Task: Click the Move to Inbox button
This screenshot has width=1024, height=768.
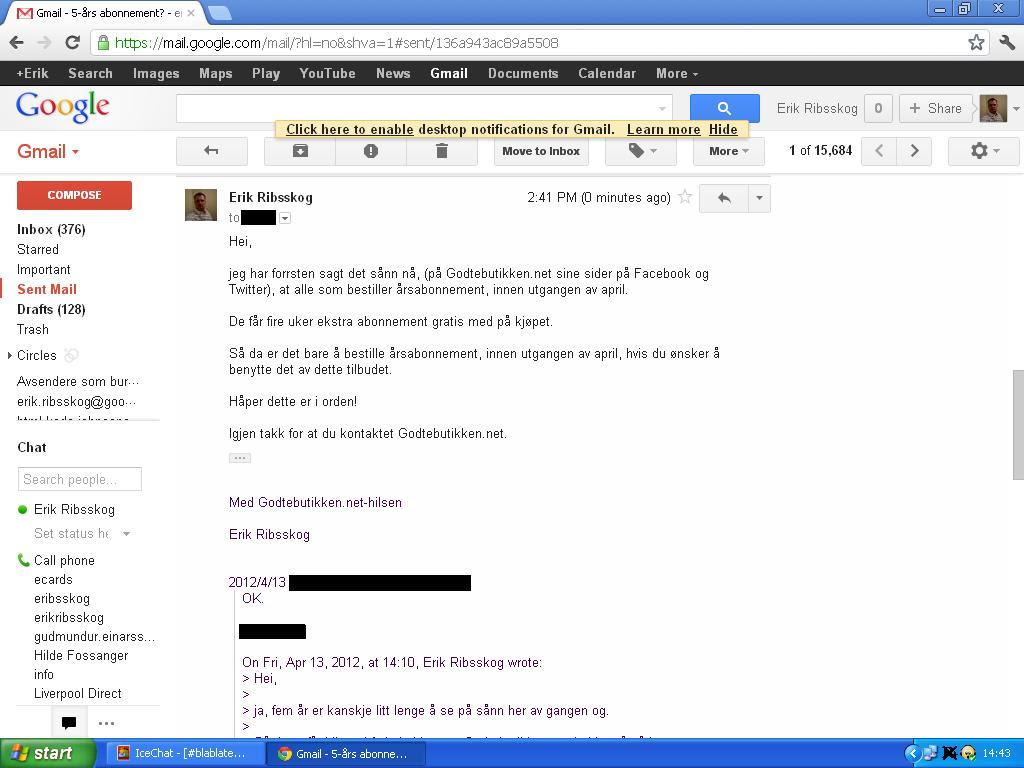Action: 541,151
